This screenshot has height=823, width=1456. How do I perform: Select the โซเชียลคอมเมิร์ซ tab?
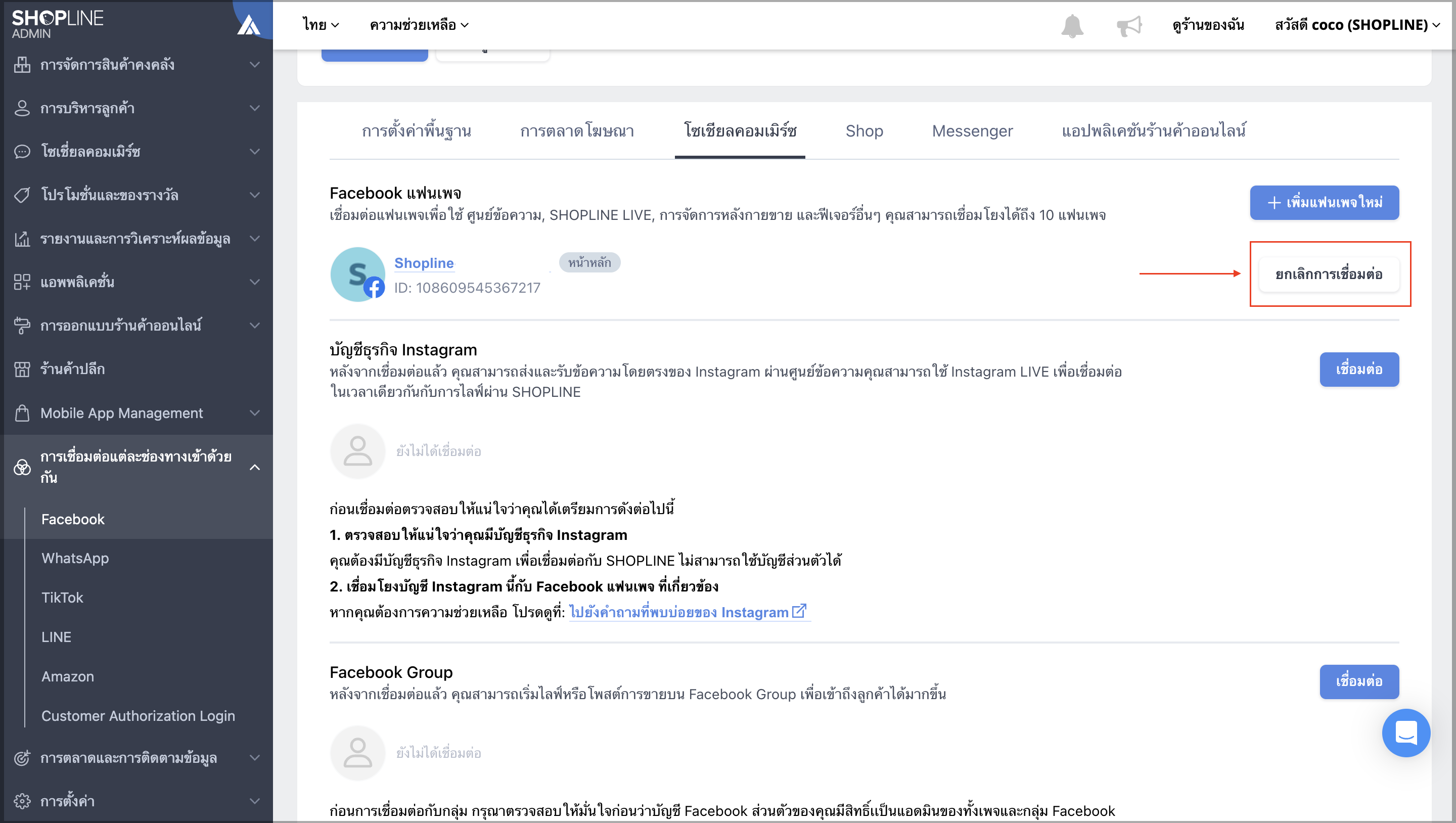tap(740, 131)
